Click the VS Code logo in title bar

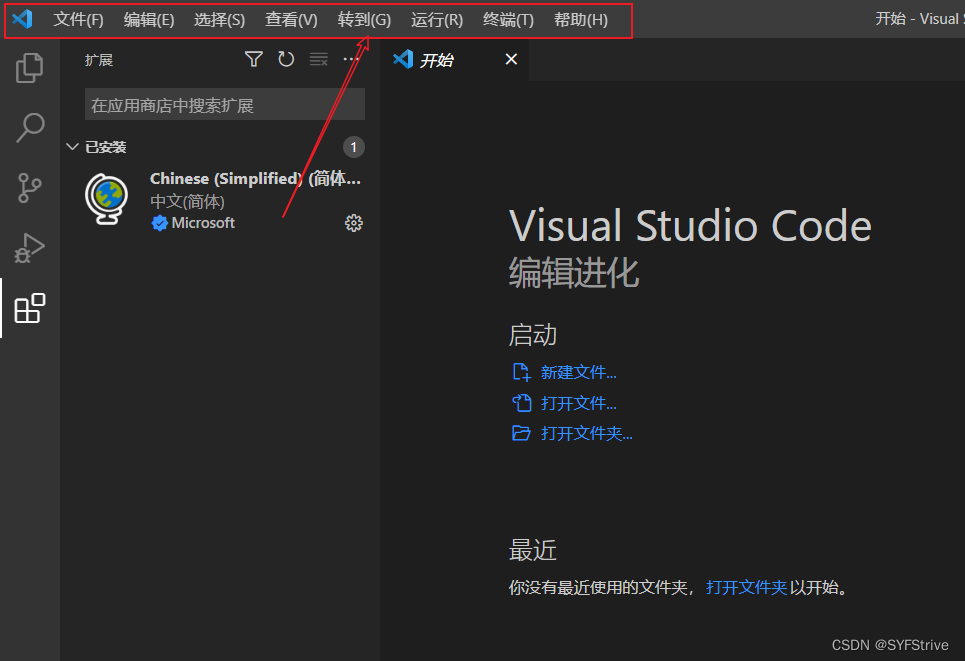tap(22, 19)
